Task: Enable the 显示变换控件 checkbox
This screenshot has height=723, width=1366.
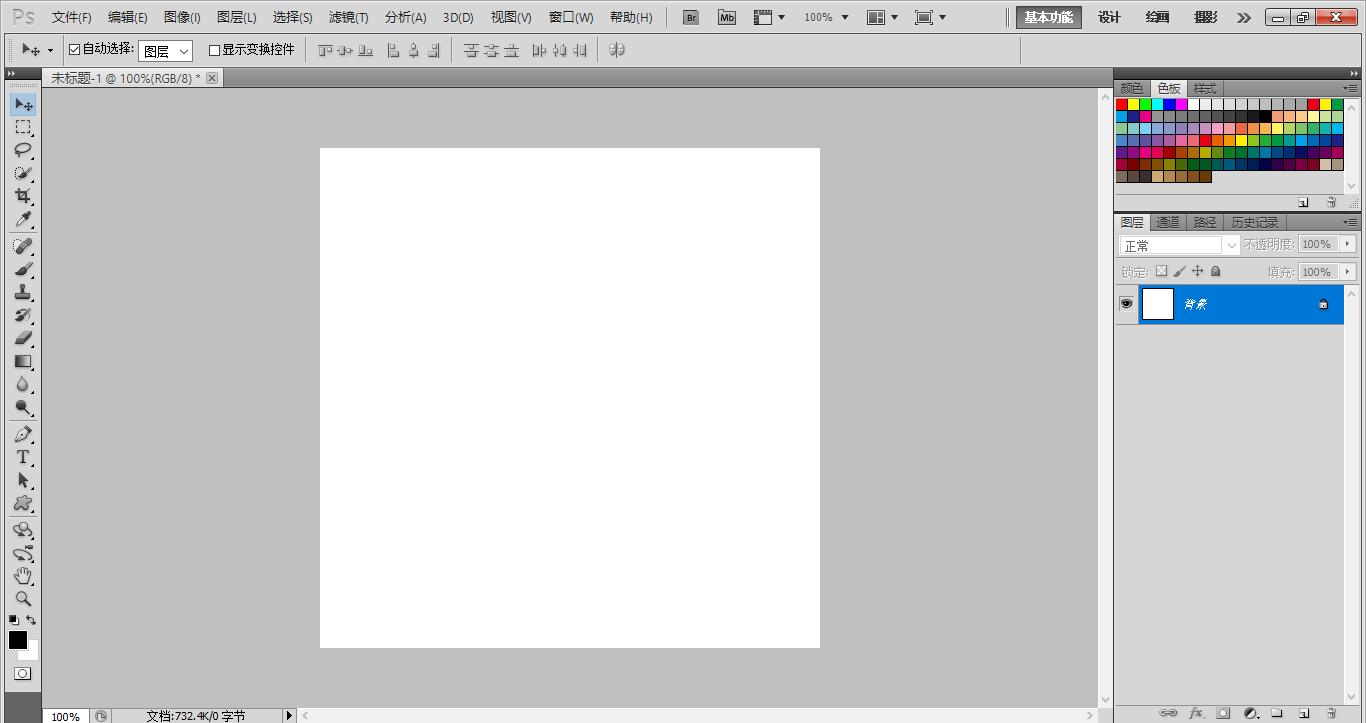Action: click(x=214, y=50)
